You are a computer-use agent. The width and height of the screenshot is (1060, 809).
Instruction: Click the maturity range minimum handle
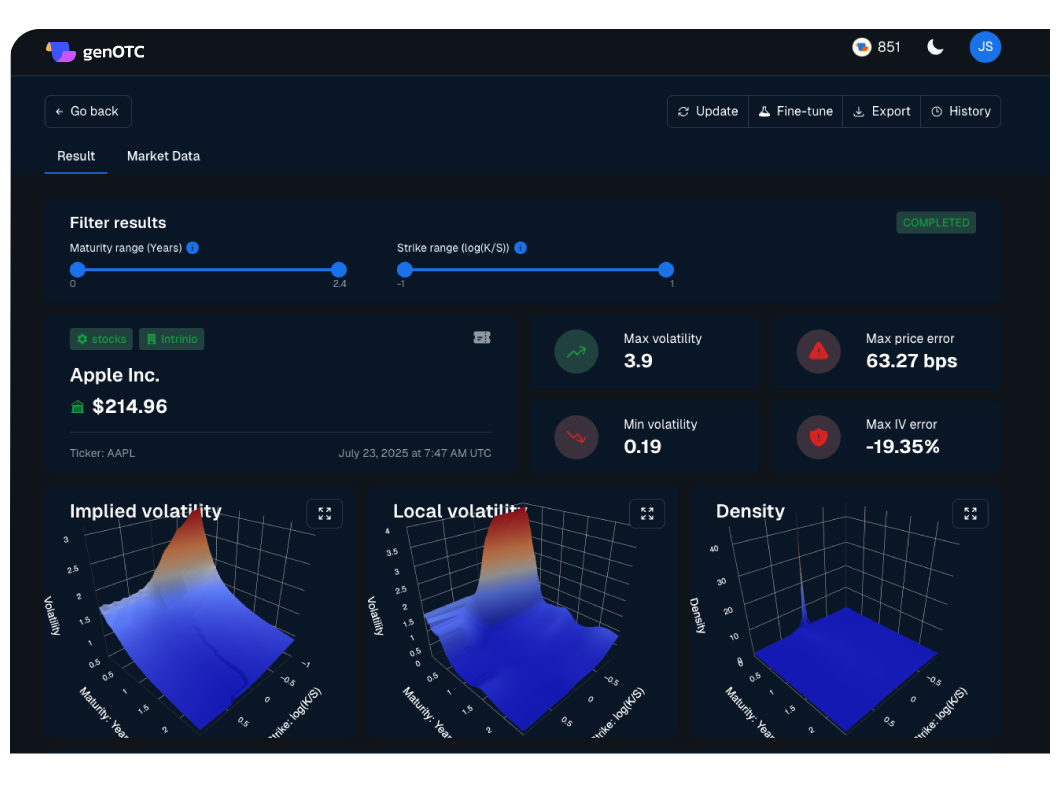pos(78,270)
